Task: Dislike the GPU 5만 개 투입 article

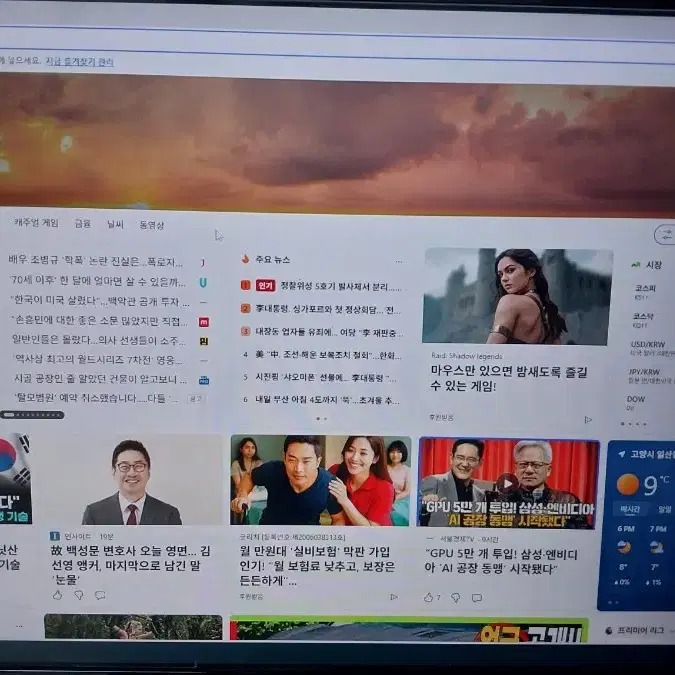Action: click(x=455, y=598)
